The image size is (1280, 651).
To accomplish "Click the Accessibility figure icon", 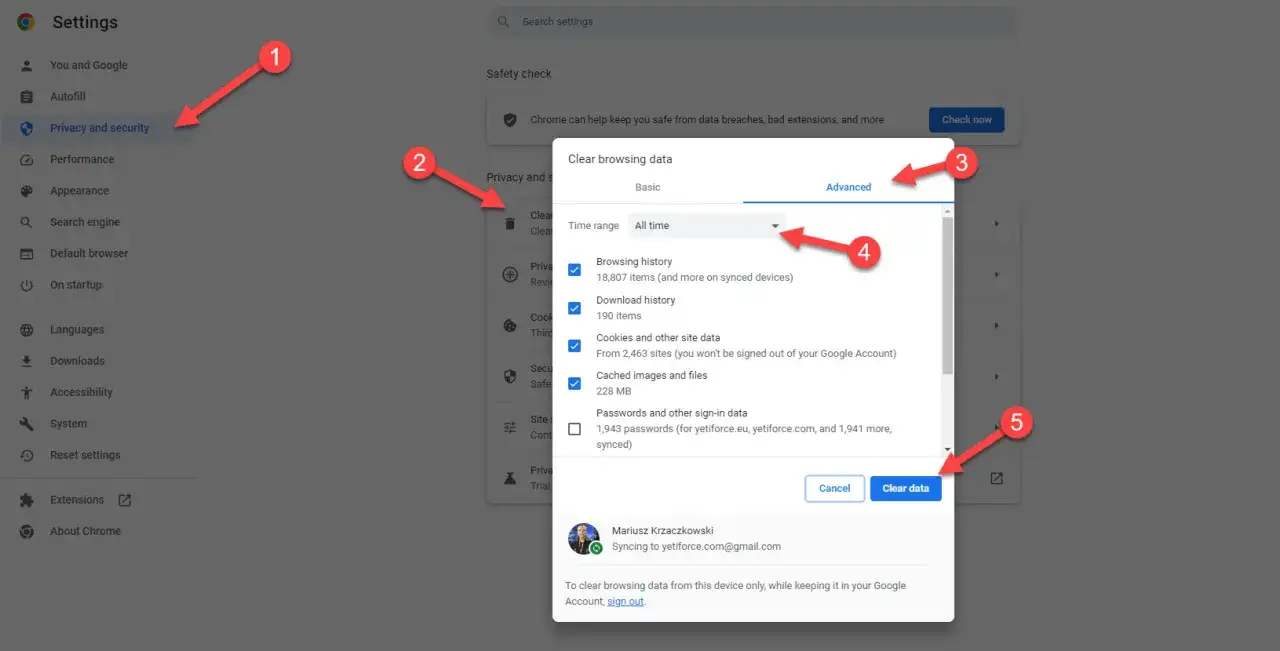I will click(27, 392).
